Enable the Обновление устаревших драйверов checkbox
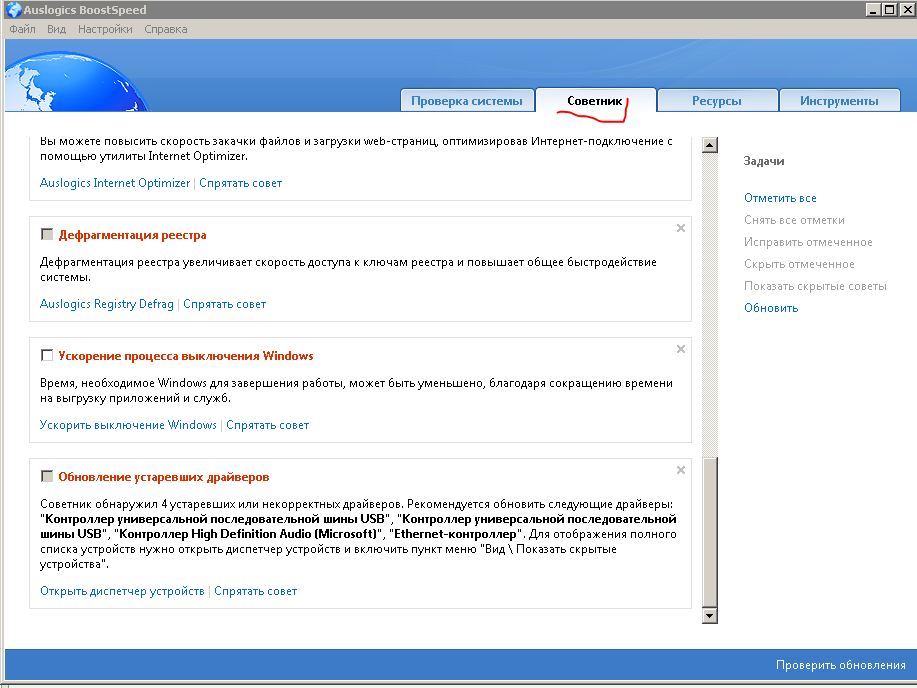 coord(47,477)
